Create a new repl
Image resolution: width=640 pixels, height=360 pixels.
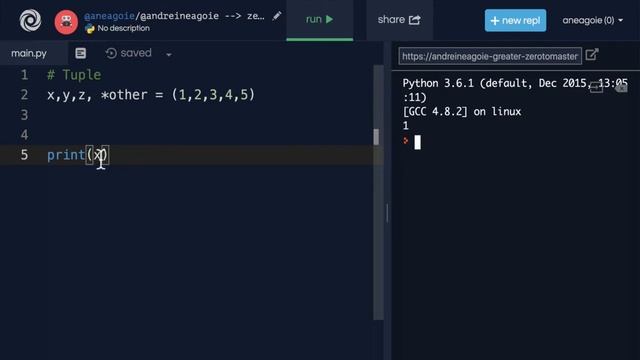(x=515, y=20)
